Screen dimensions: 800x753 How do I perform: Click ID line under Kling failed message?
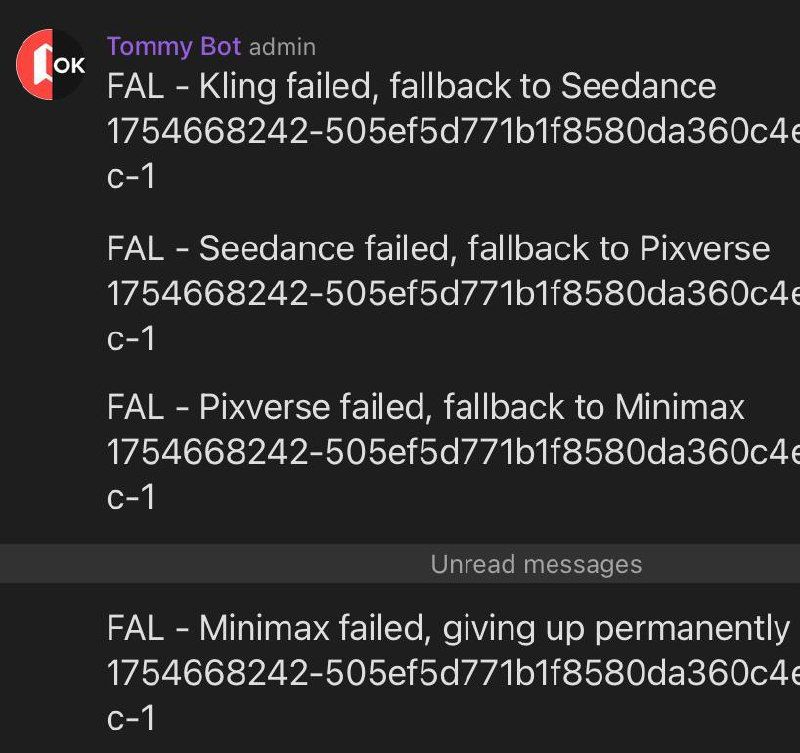(452, 133)
